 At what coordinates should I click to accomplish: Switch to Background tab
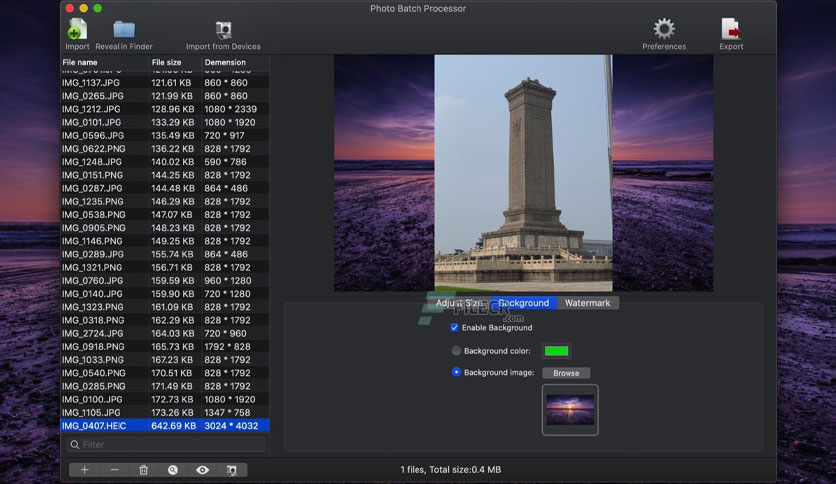pos(524,303)
